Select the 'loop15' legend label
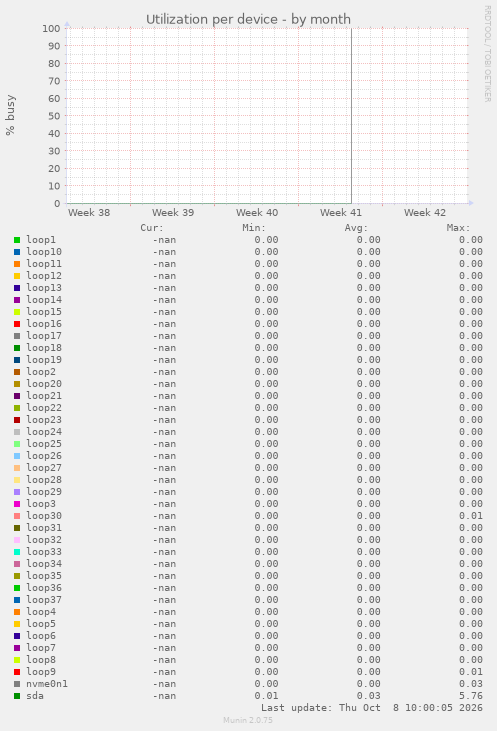497x731 pixels. pyautogui.click(x=44, y=312)
